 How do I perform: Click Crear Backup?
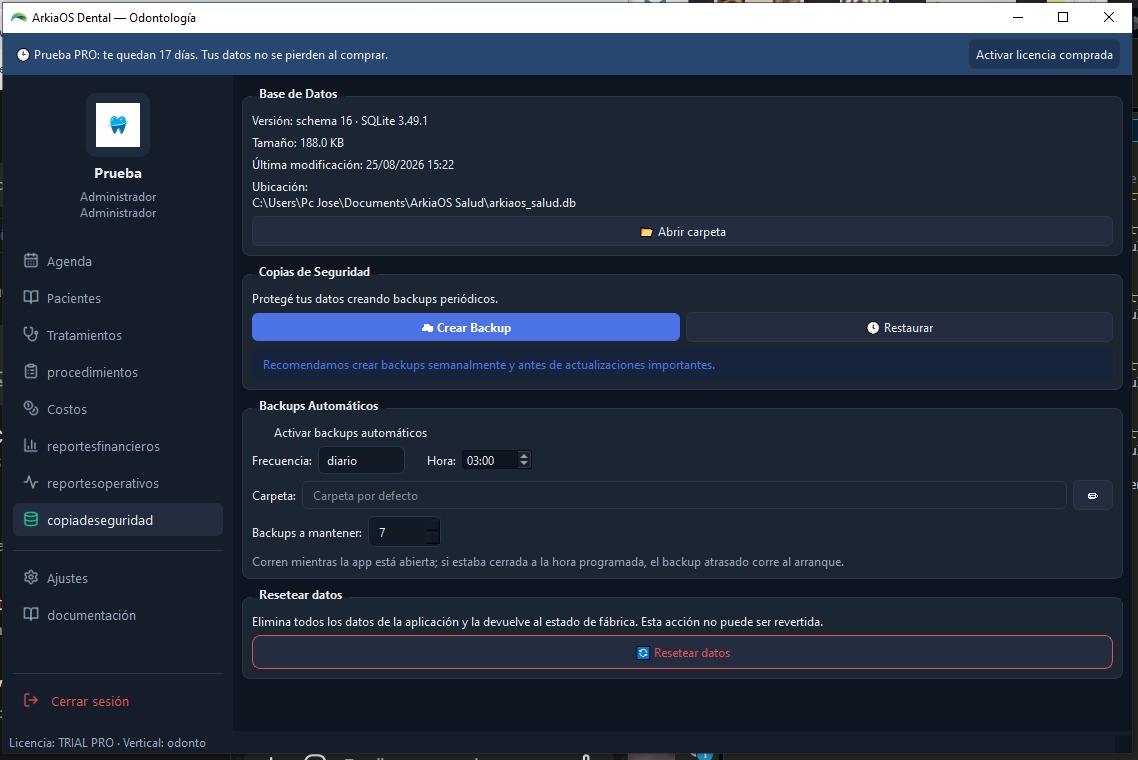pyautogui.click(x=465, y=327)
